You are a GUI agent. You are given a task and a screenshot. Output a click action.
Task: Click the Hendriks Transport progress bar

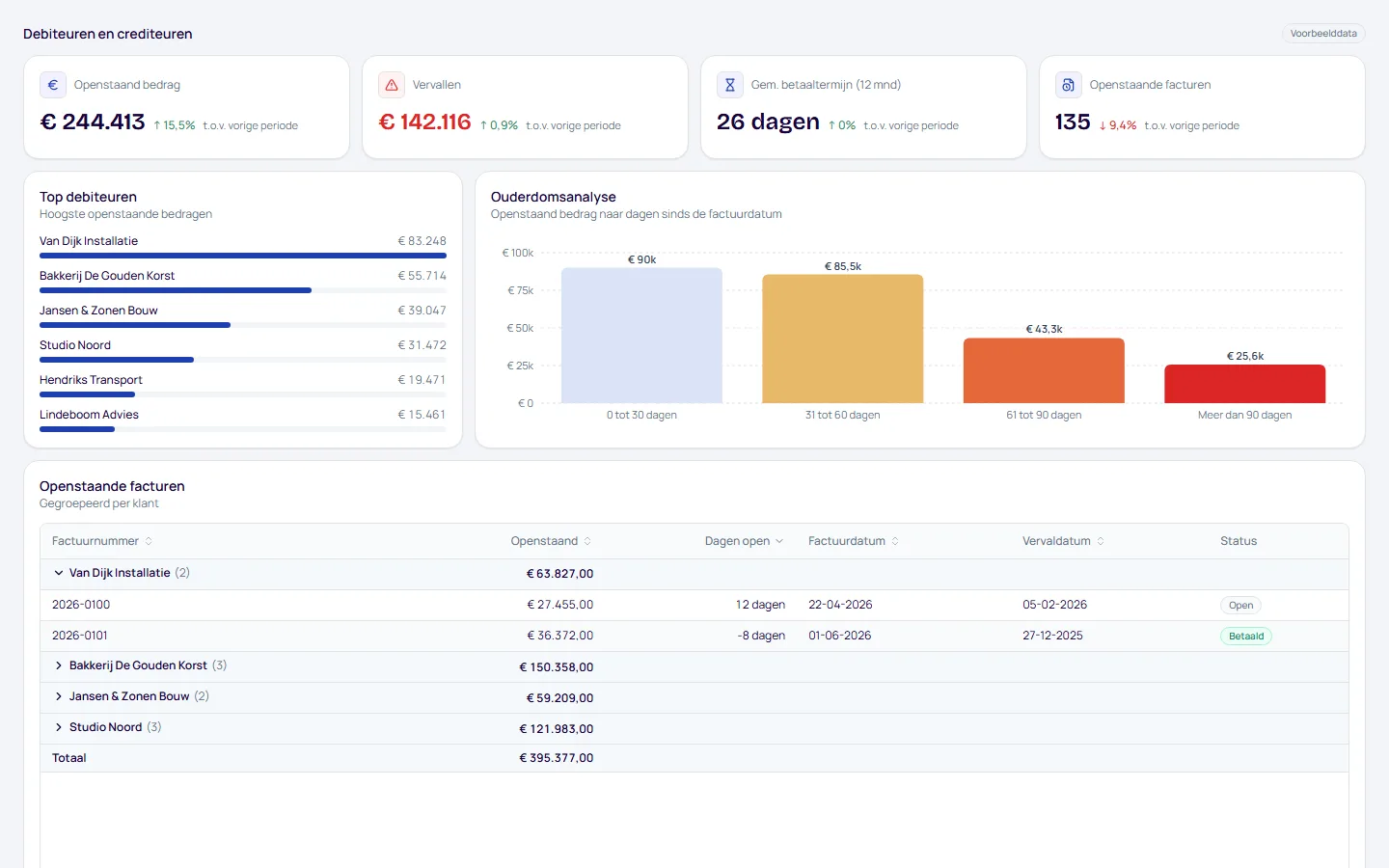(243, 394)
